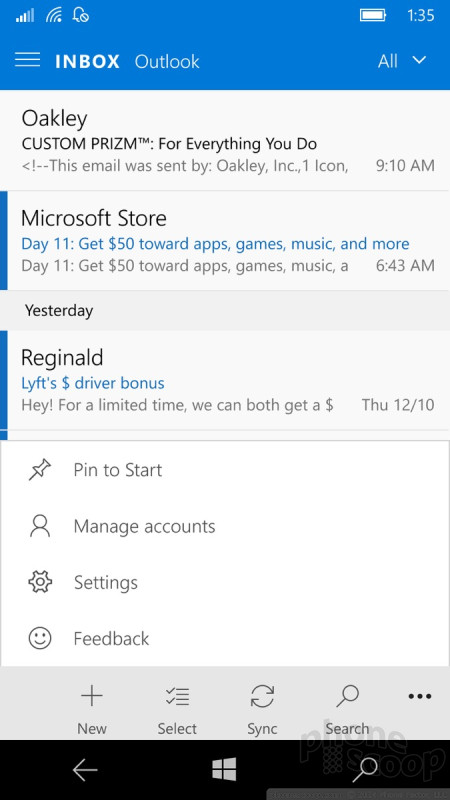Click the Pin to Start pushpin icon
450x800 pixels.
click(x=40, y=470)
